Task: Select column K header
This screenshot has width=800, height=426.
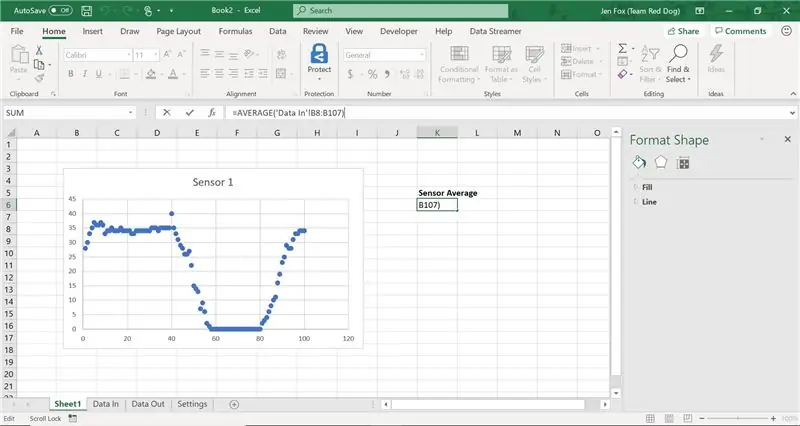Action: [x=437, y=133]
